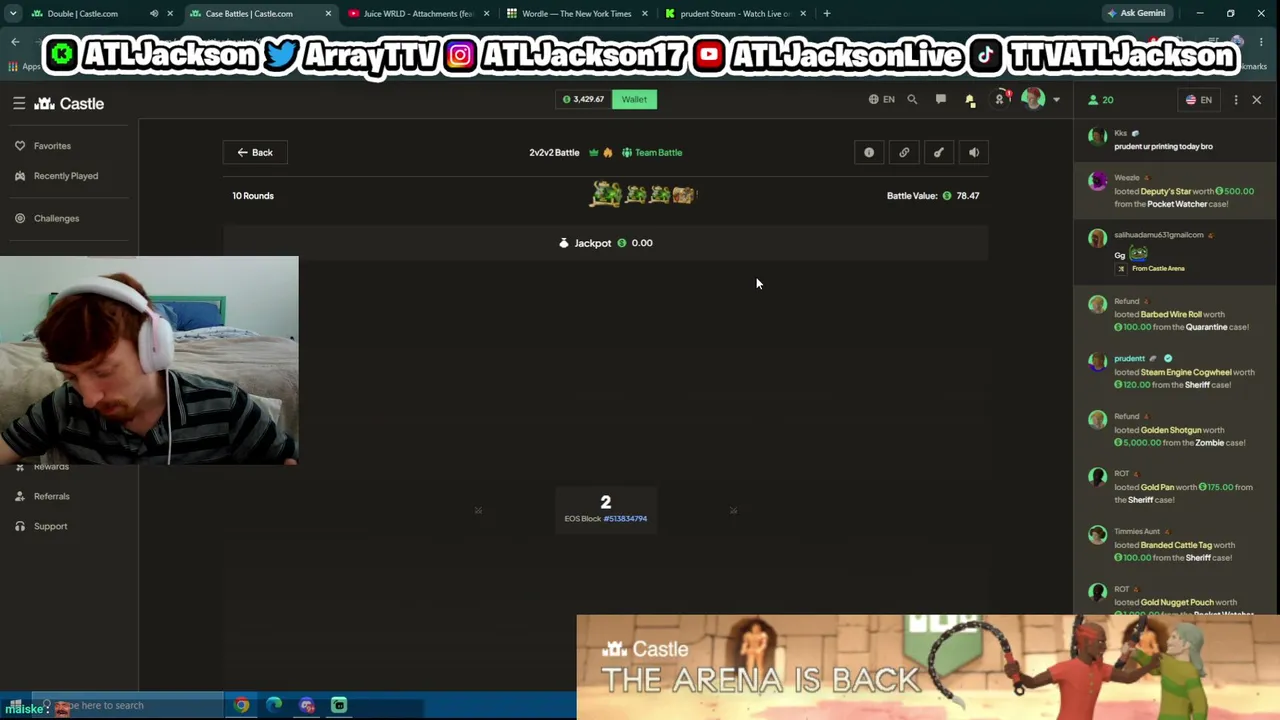Click Pocket Watcher case in Weezle's message
This screenshot has height=720, width=1280.
coord(1177,204)
